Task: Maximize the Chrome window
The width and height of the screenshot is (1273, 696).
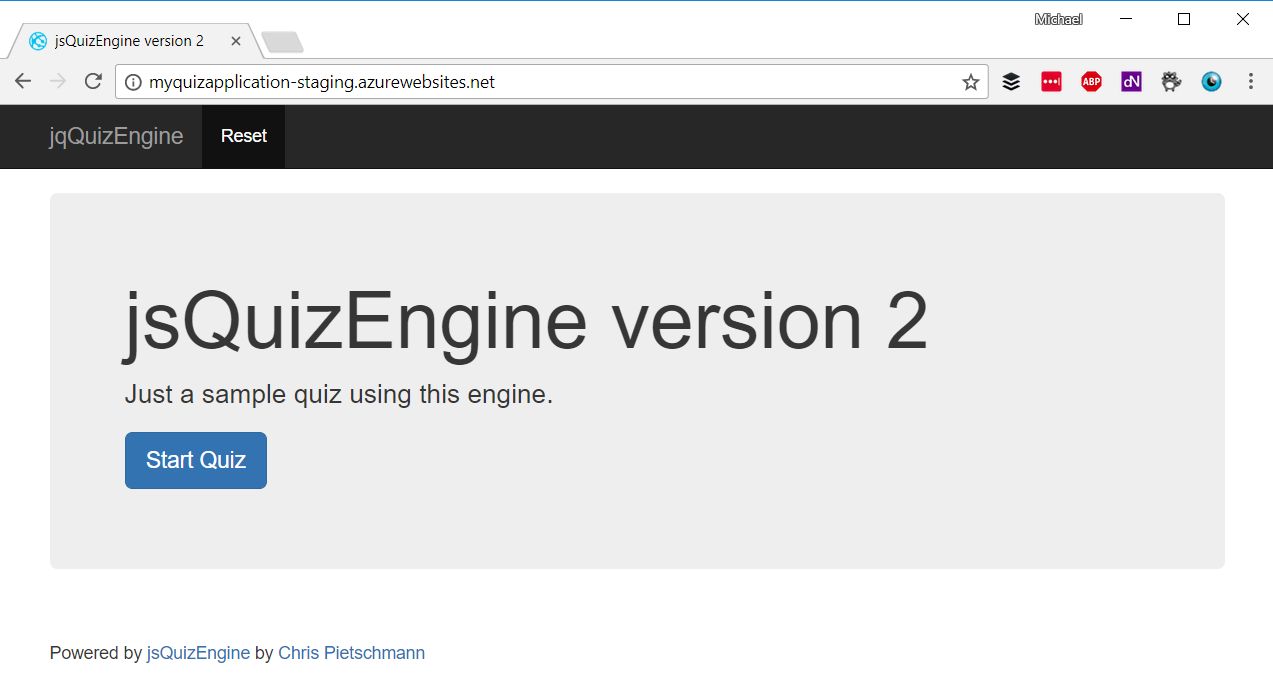Action: (1184, 19)
